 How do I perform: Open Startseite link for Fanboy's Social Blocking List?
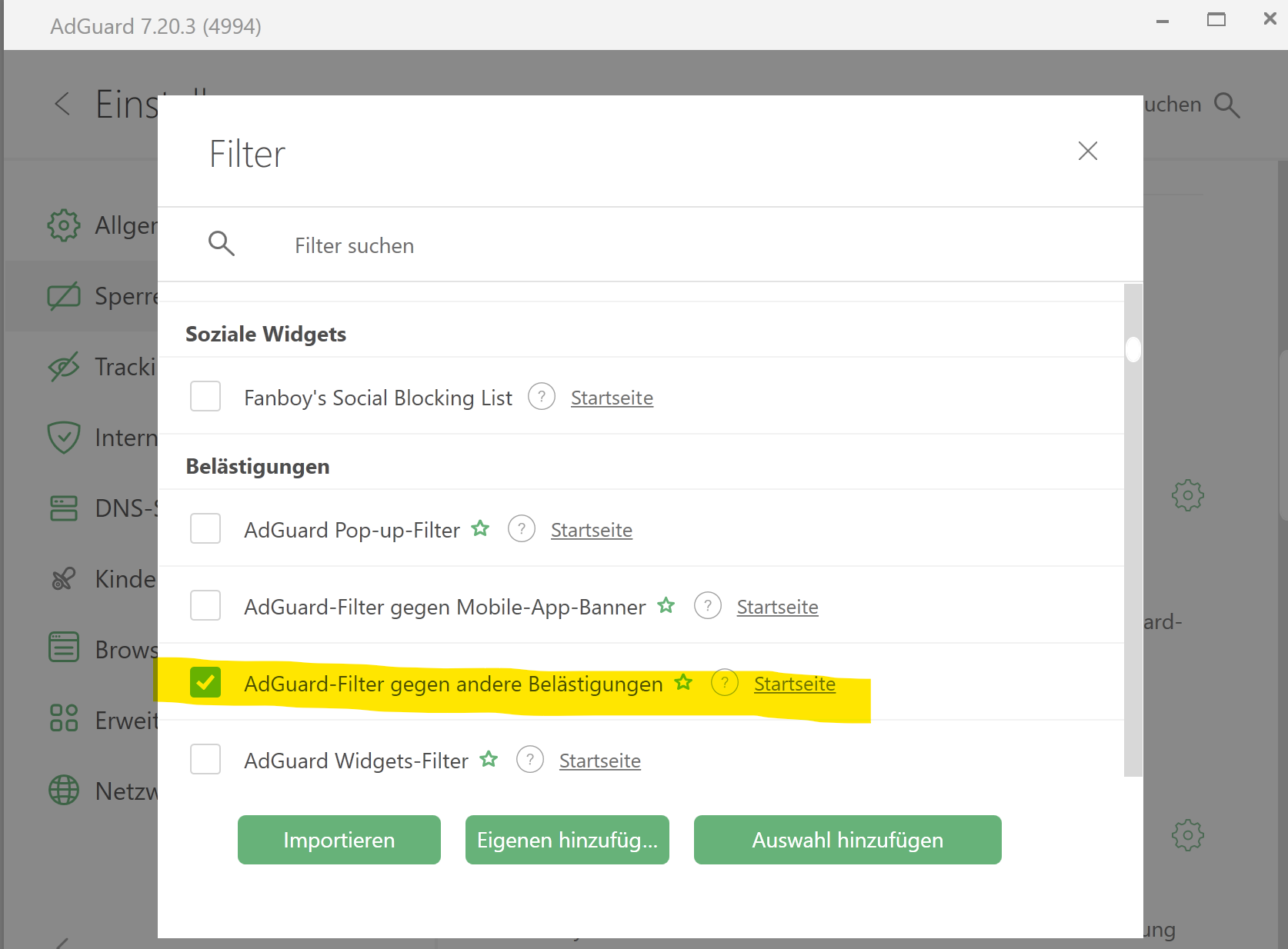click(x=612, y=398)
